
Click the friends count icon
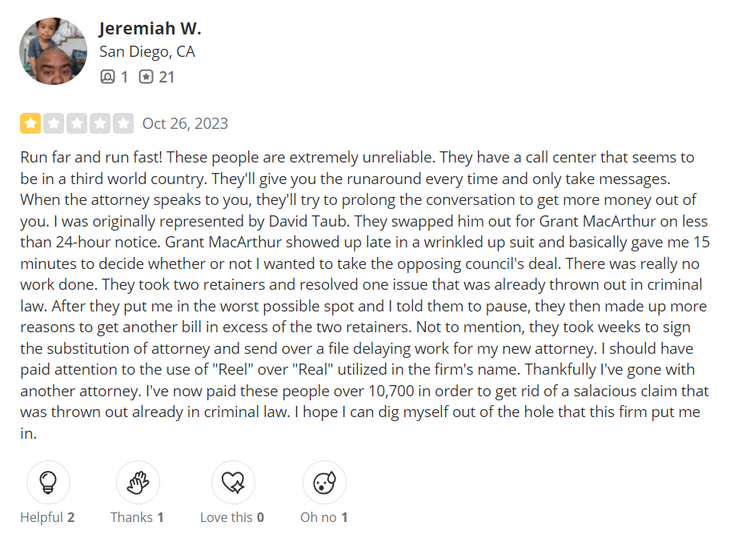107,77
